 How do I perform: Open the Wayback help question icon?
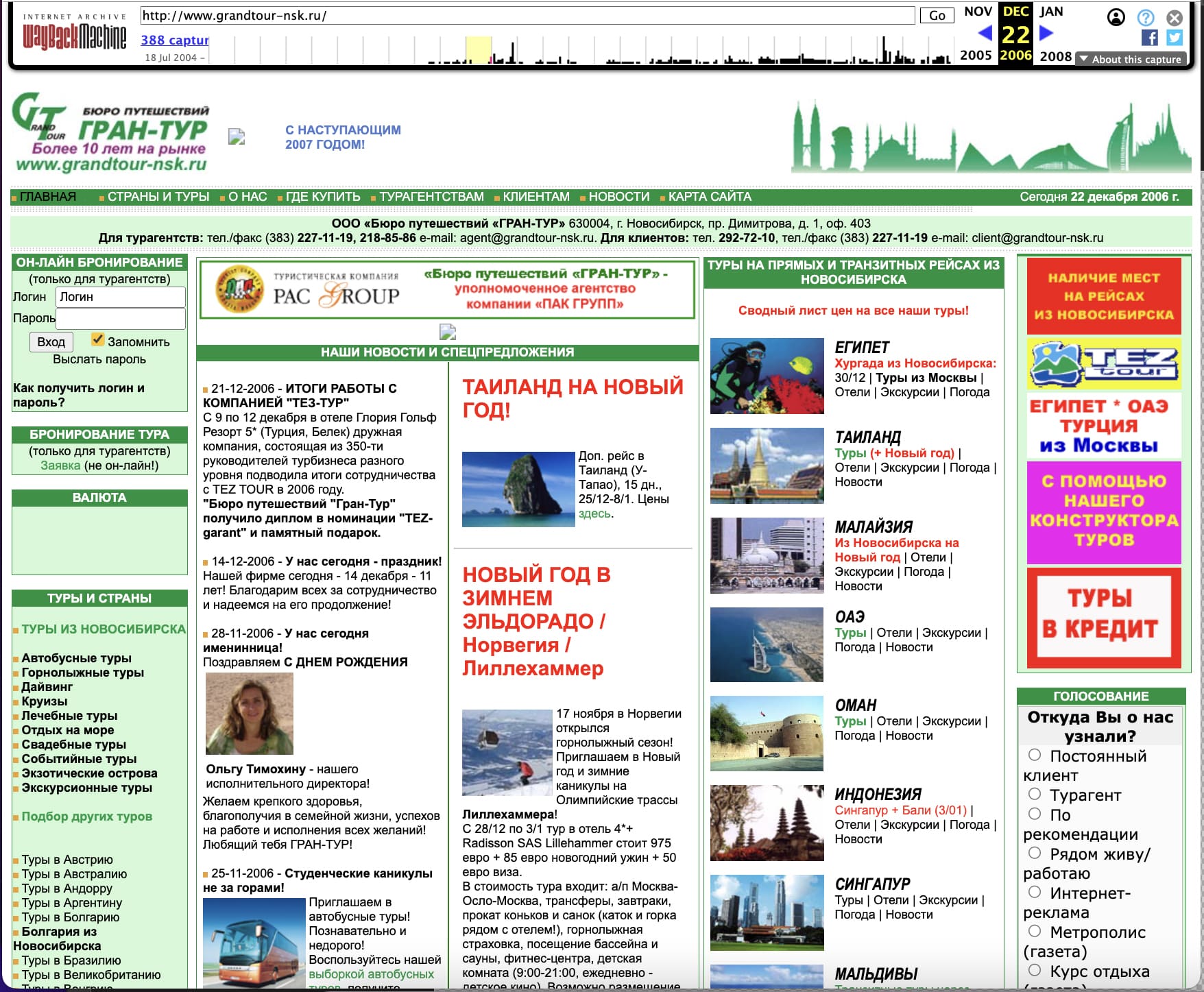pos(1146,17)
